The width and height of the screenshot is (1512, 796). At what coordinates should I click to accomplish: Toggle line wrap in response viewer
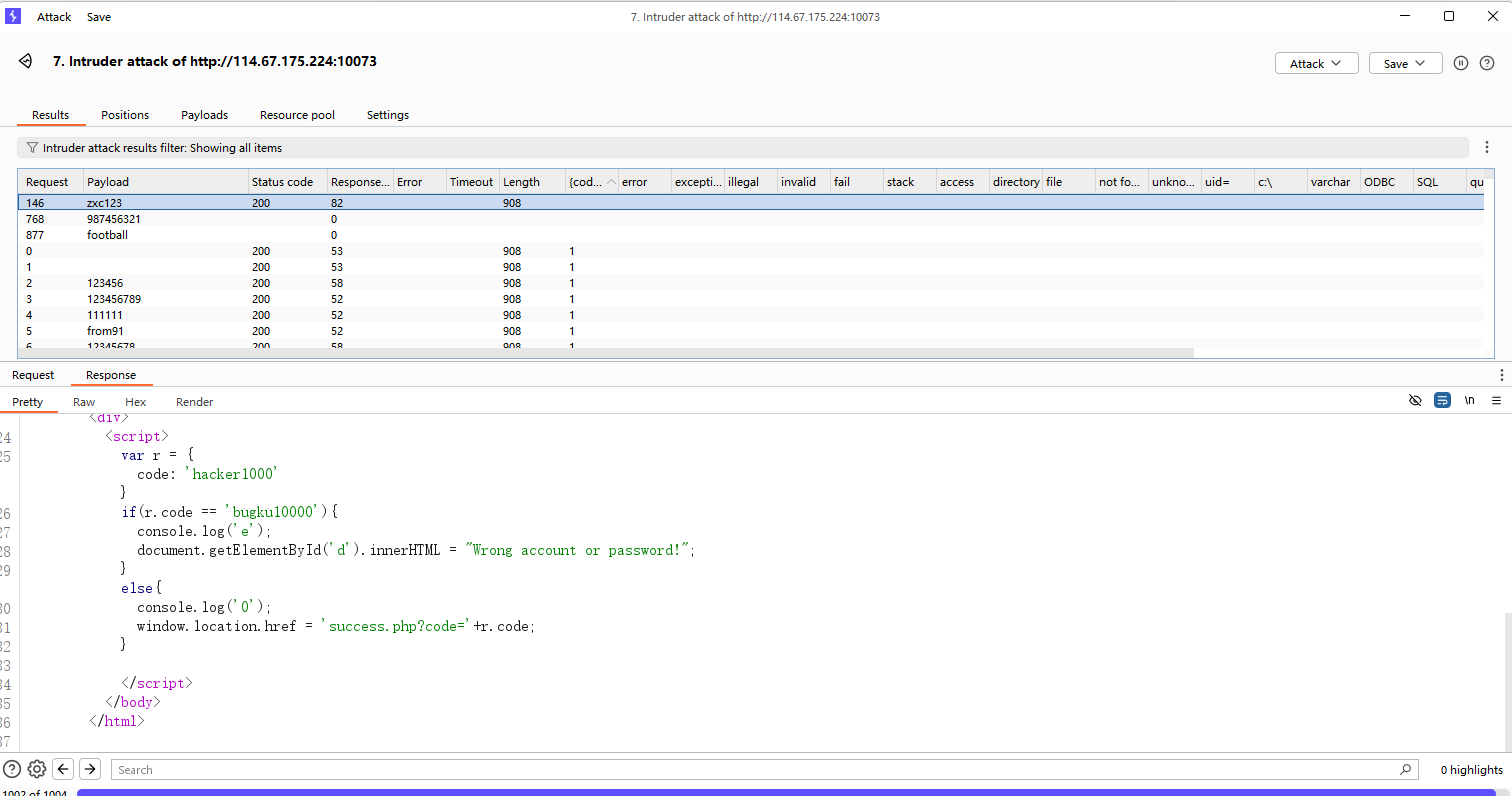[x=1442, y=400]
